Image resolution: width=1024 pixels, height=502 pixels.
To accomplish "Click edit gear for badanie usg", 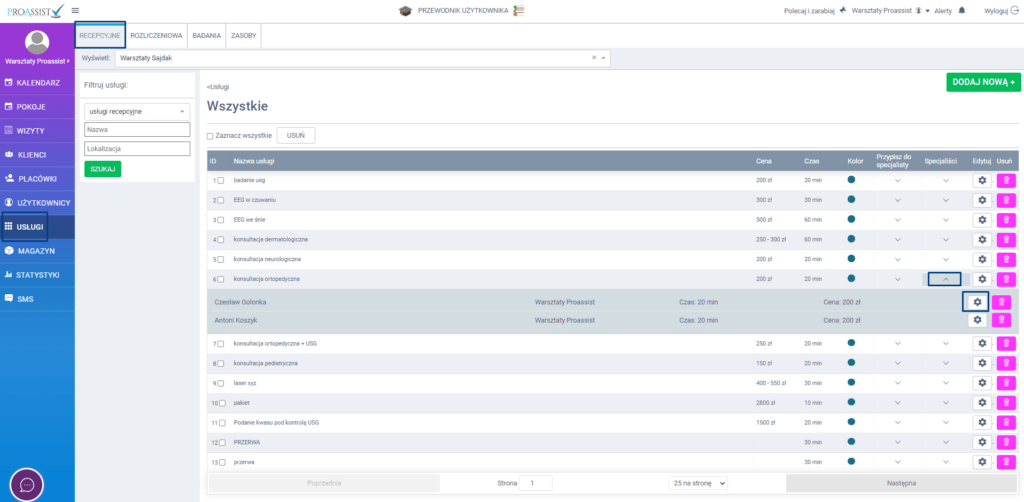I will point(981,180).
